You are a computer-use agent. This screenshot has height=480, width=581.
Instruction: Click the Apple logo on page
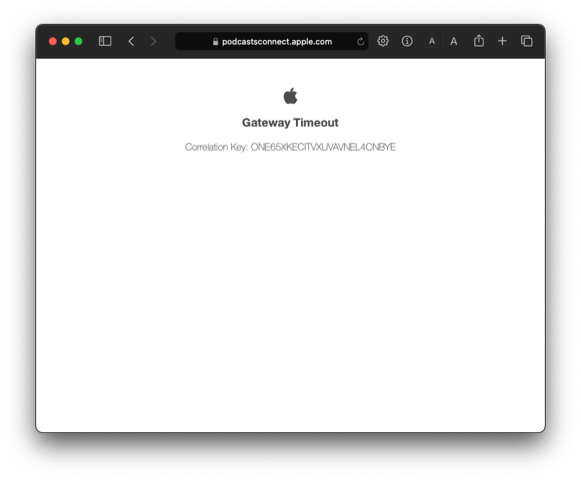tap(290, 96)
